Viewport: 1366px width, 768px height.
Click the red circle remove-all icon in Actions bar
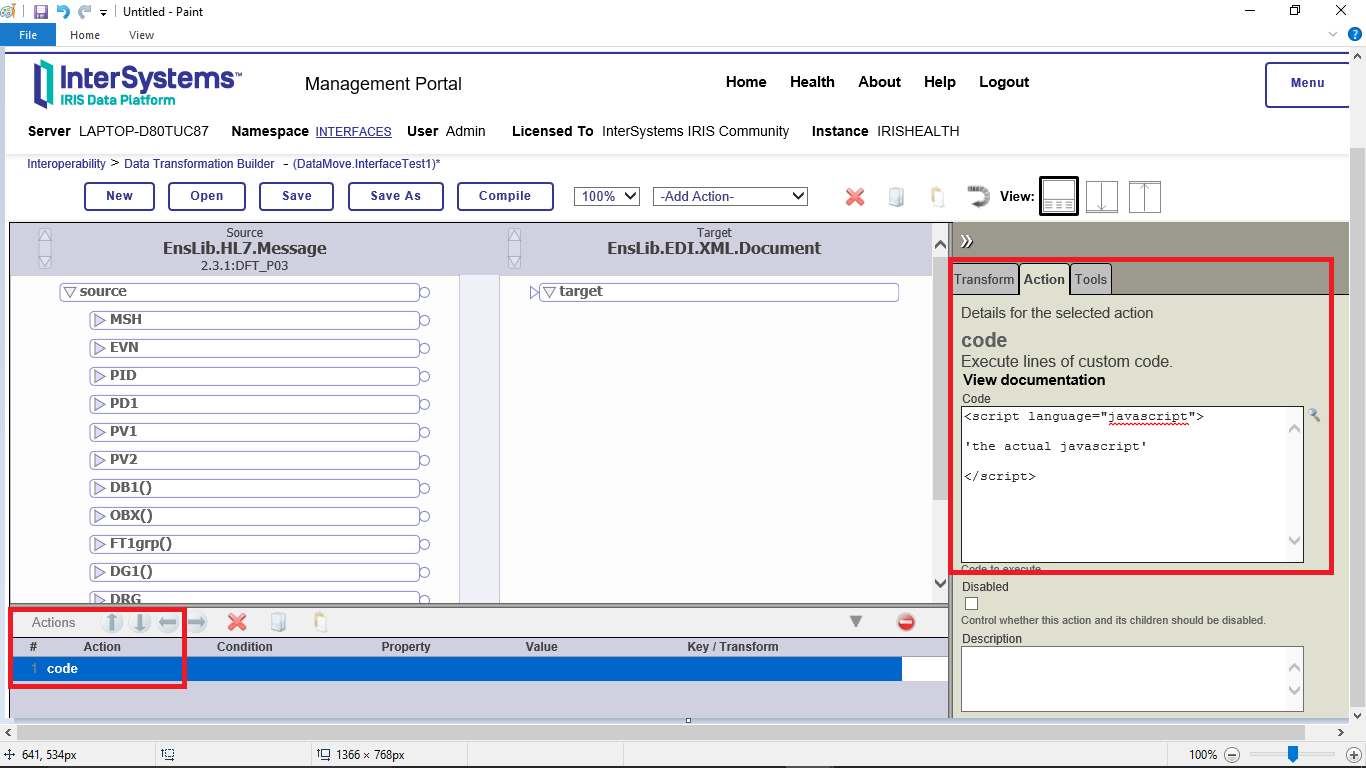pos(906,622)
